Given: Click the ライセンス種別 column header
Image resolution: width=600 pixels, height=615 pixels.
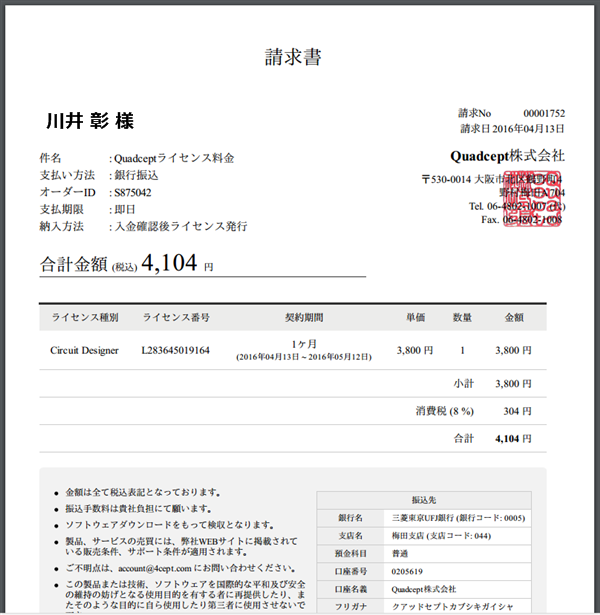Looking at the screenshot, I should click(x=85, y=317).
